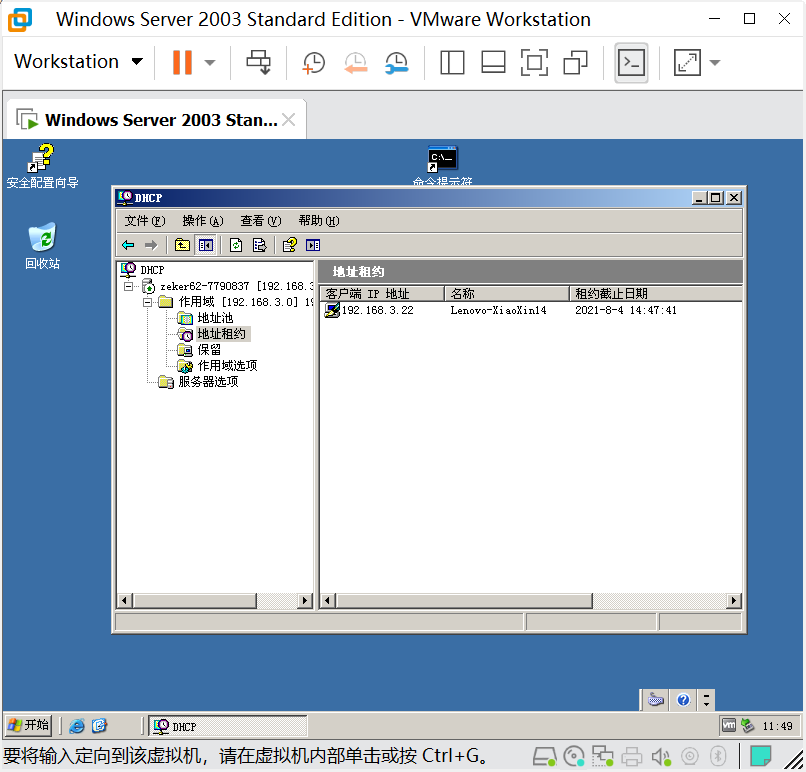Open the 文件(F) menu
Viewport: 806px width, 772px height.
144,221
